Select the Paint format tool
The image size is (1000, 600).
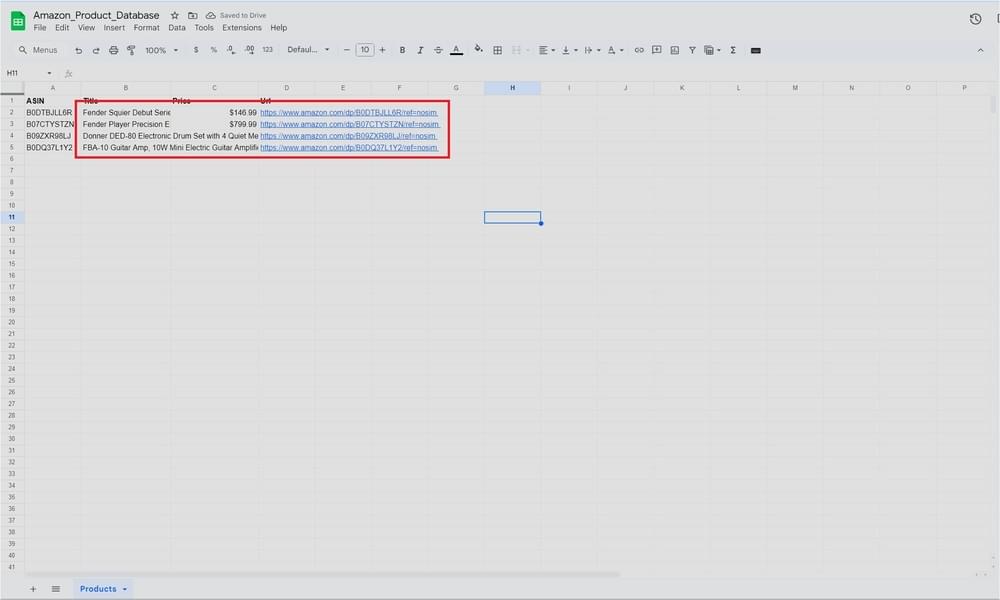(x=128, y=49)
